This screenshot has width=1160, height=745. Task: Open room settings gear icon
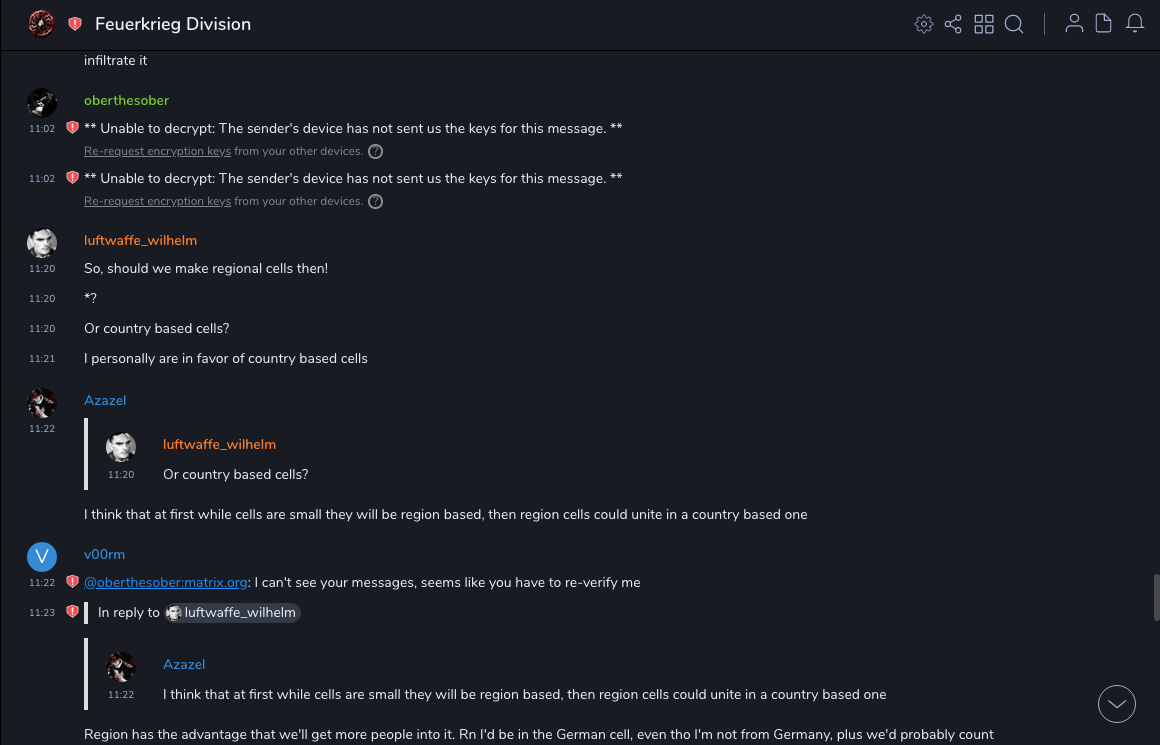click(x=924, y=24)
